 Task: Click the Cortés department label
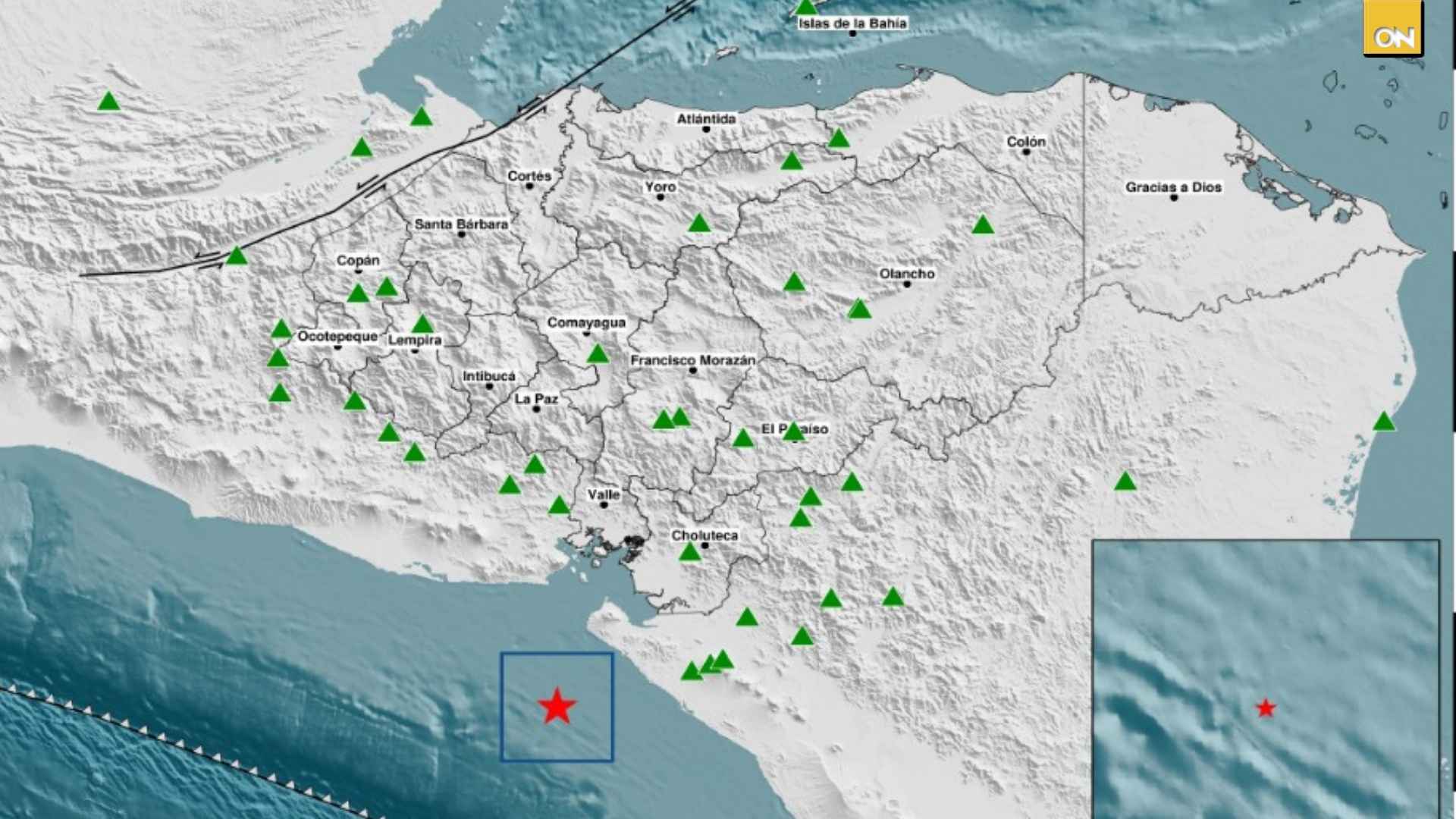pyautogui.click(x=529, y=176)
